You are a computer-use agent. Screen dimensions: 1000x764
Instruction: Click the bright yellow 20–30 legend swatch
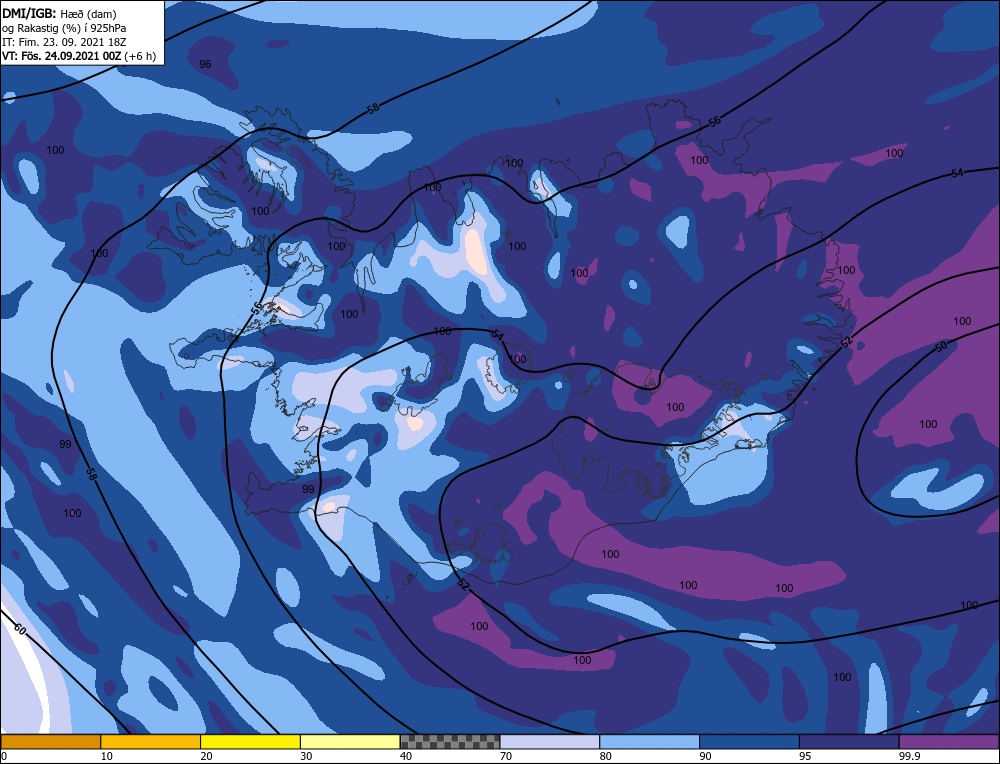pyautogui.click(x=250, y=741)
